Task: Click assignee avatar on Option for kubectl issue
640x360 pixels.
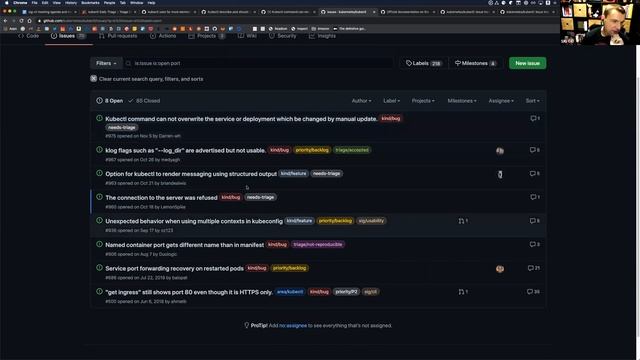Action: [x=500, y=175]
